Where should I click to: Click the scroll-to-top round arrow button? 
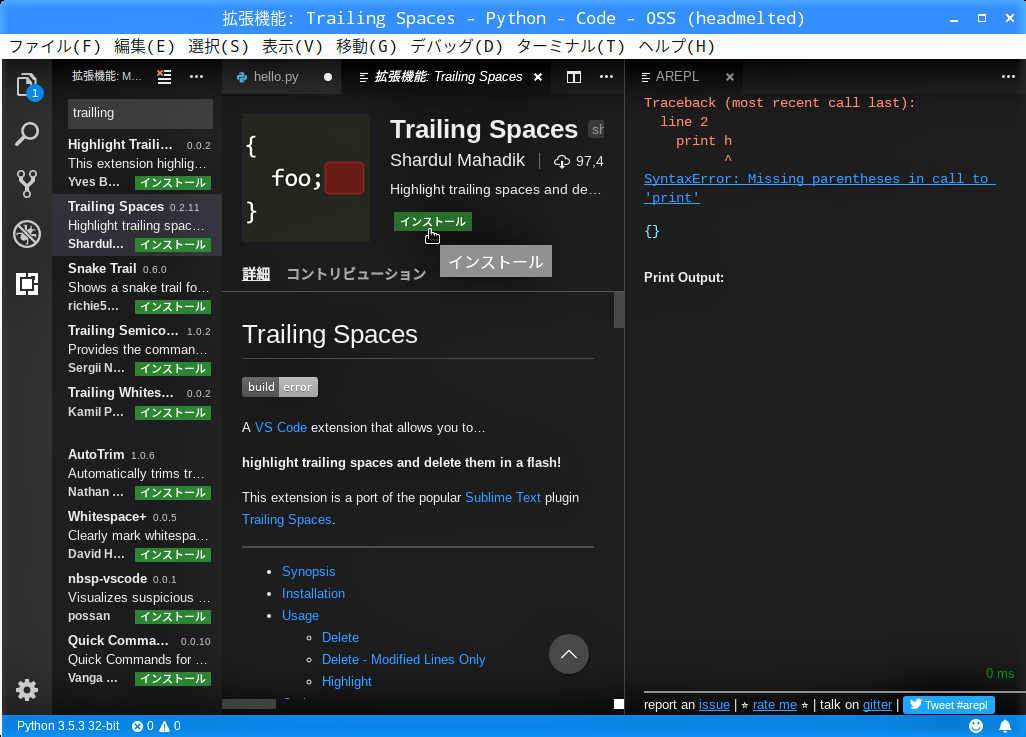[569, 654]
